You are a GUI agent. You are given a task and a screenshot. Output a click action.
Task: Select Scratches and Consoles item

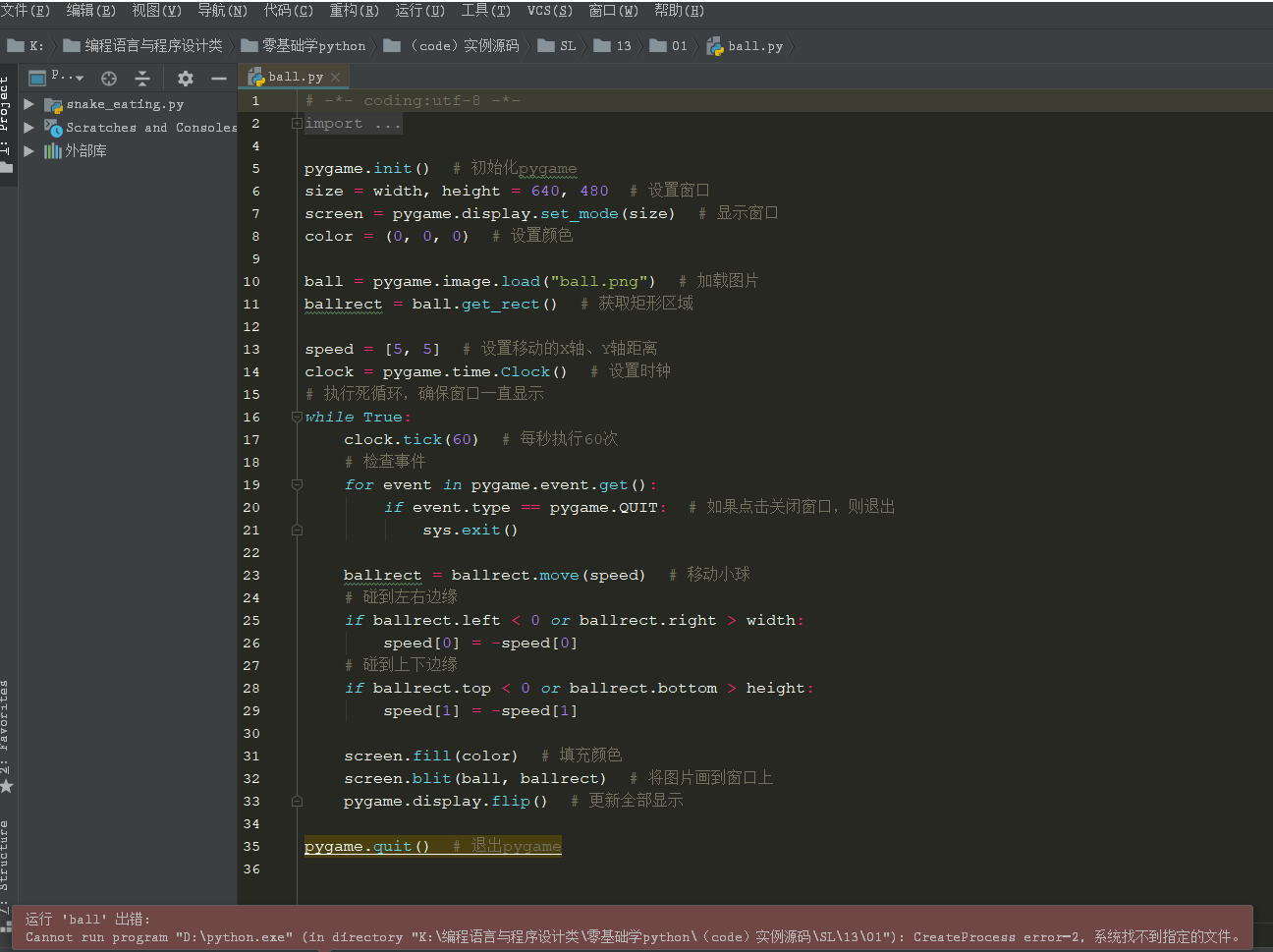pyautogui.click(x=140, y=128)
